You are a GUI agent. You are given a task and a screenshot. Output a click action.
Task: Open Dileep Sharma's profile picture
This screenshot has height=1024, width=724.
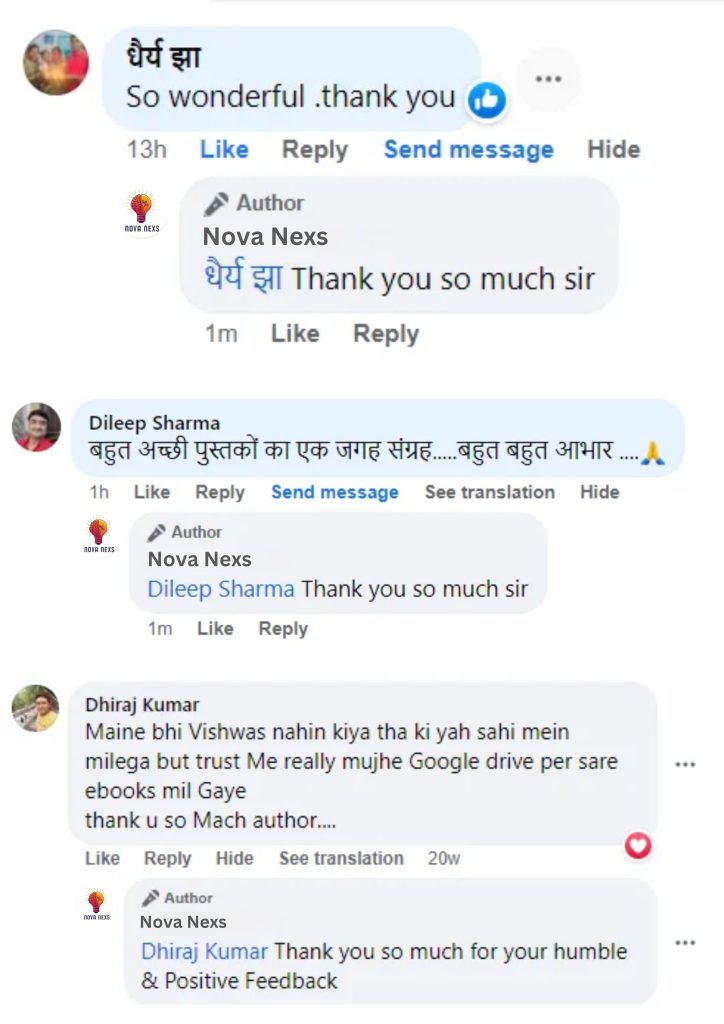[37, 426]
